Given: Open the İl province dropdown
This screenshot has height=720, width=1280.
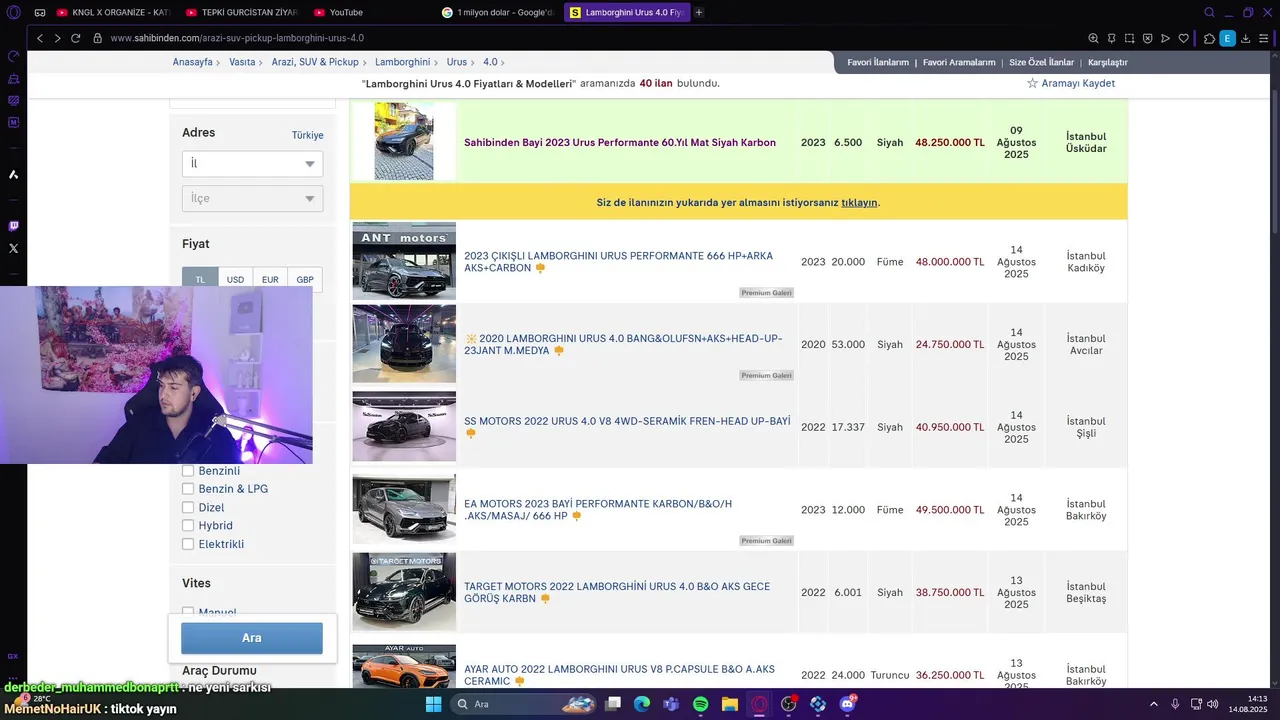Looking at the screenshot, I should pyautogui.click(x=252, y=164).
